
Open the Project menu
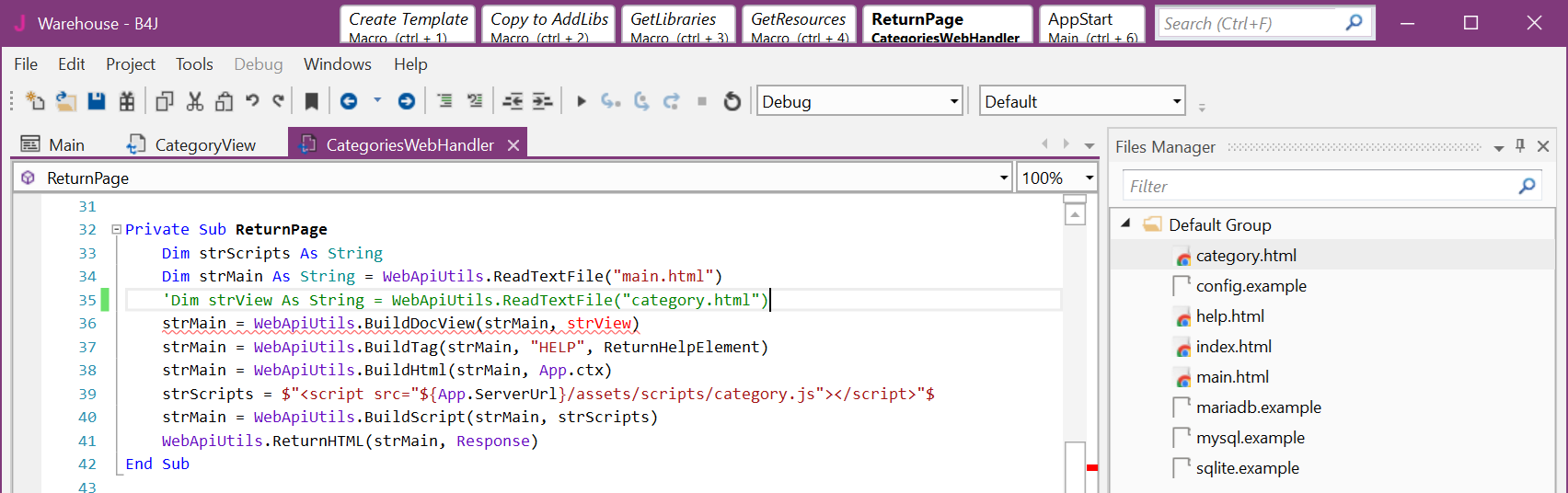pos(130,64)
